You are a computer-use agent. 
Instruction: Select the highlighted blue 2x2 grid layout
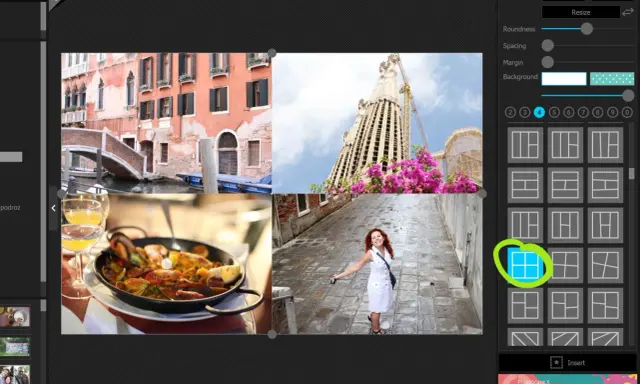pos(525,265)
